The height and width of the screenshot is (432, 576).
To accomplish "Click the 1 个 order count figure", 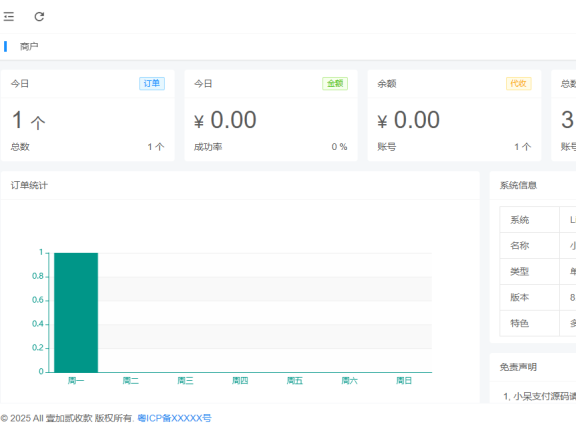I will point(29,120).
